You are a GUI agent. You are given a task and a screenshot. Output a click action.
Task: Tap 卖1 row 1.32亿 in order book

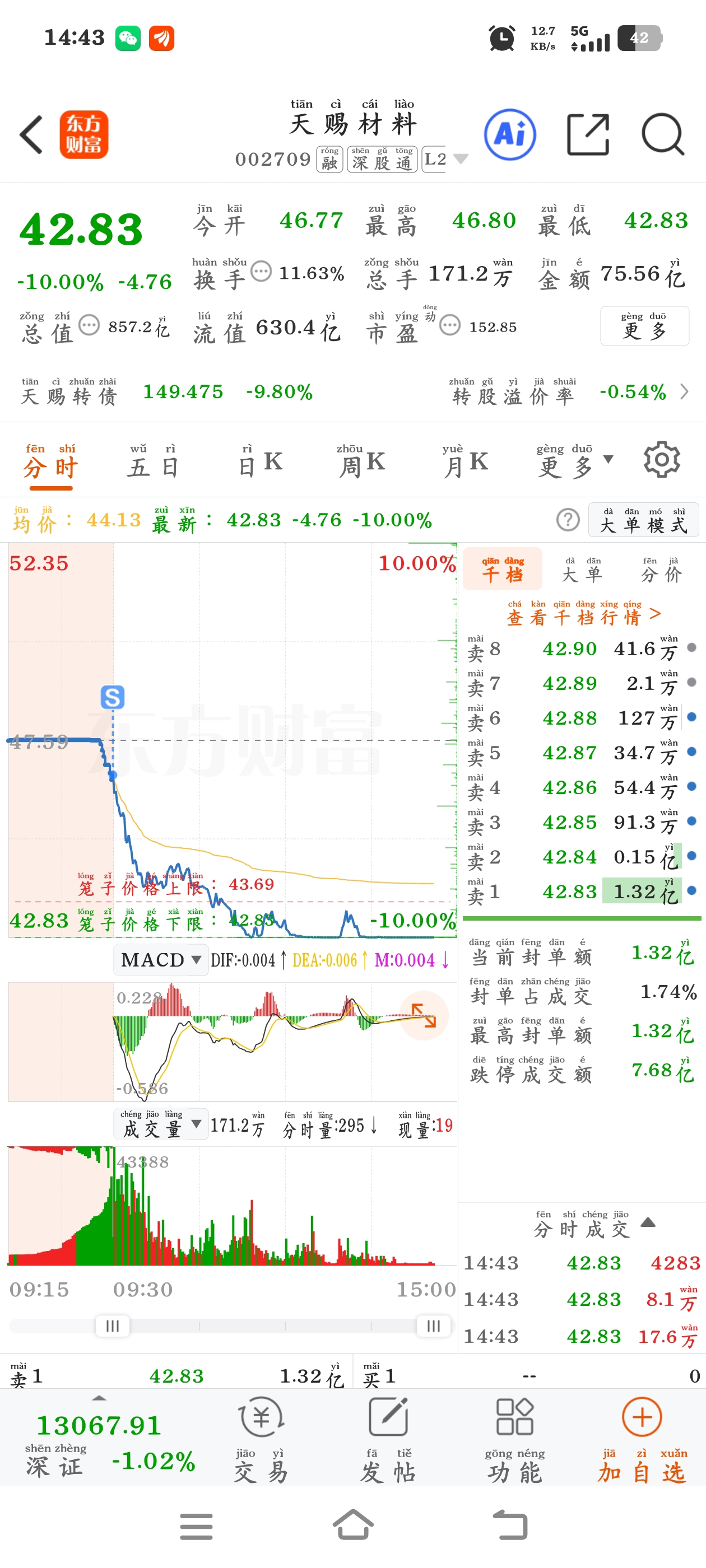coord(582,890)
